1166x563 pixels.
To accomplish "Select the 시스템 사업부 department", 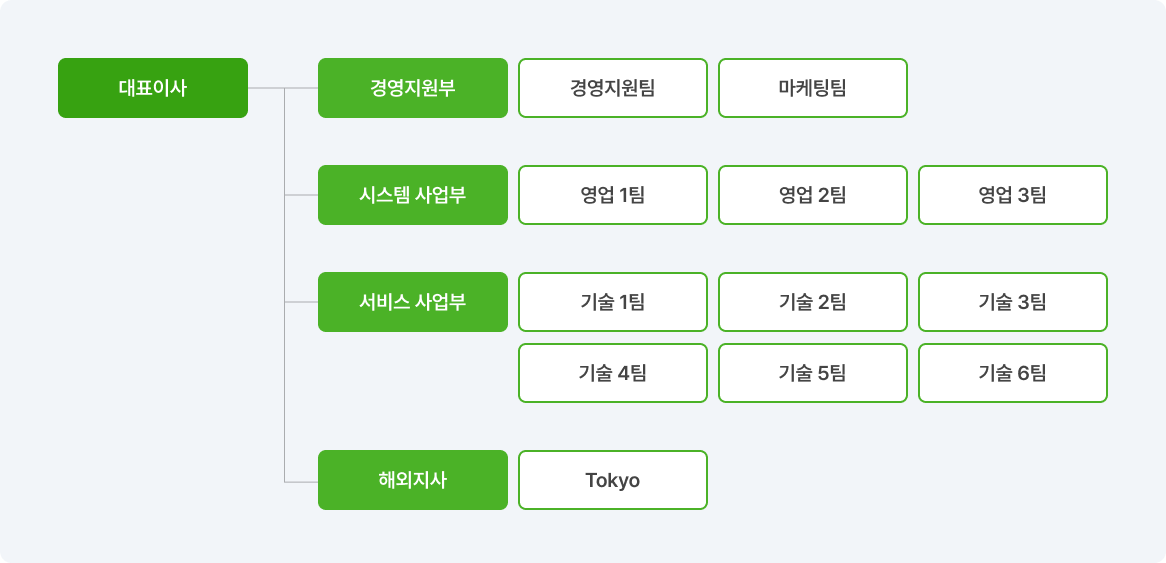I will (413, 195).
